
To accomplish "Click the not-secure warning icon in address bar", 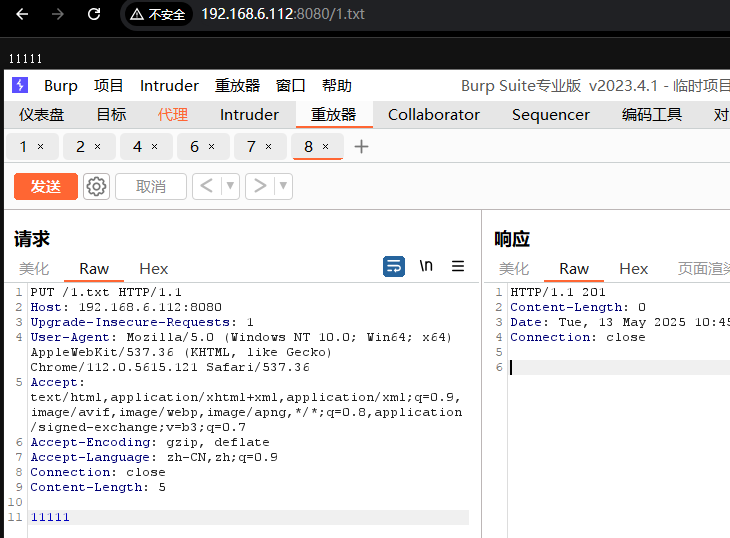I will [137, 14].
